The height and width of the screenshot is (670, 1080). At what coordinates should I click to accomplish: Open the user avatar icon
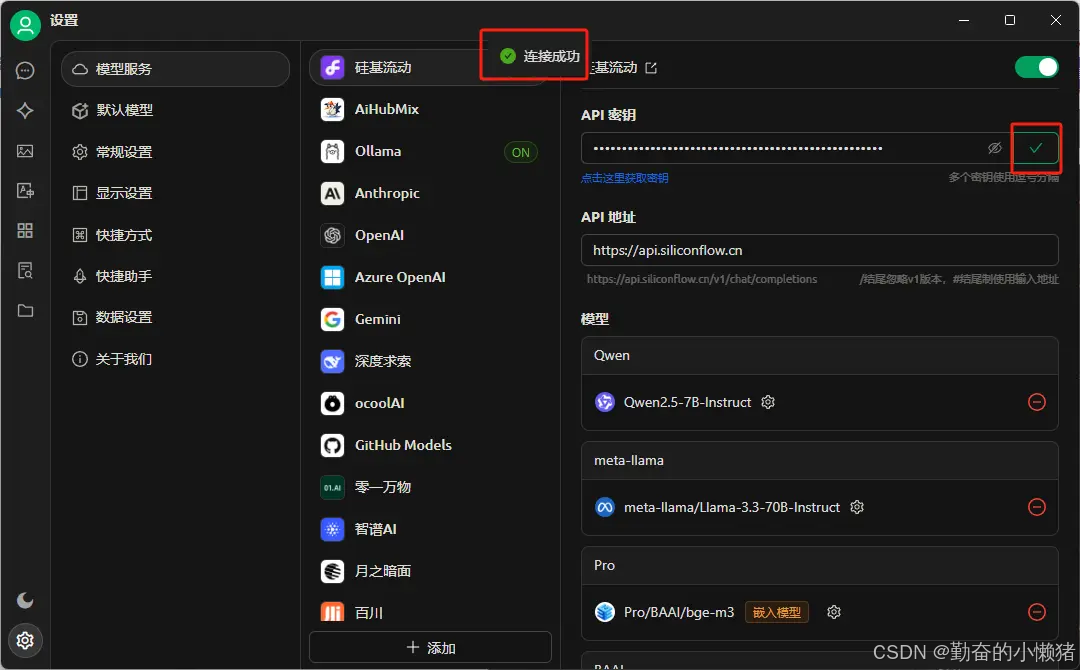coord(25,25)
